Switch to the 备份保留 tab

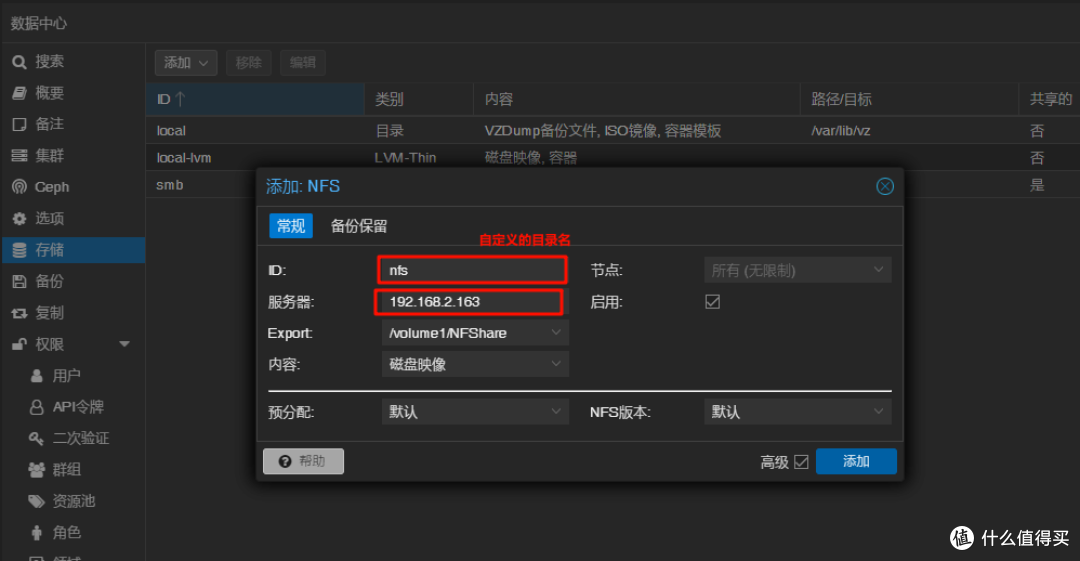(x=359, y=226)
